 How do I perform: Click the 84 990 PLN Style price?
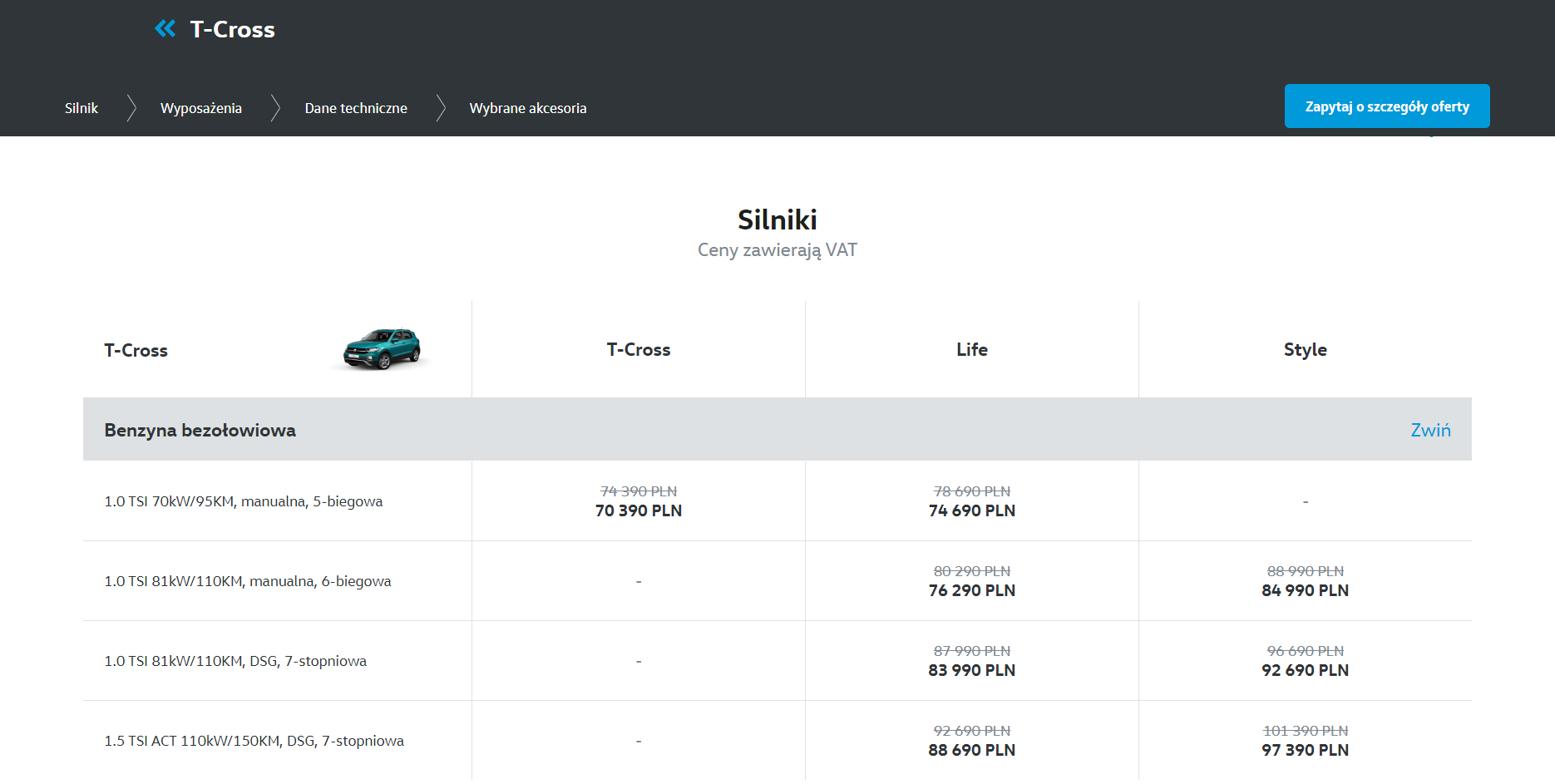(x=1306, y=590)
